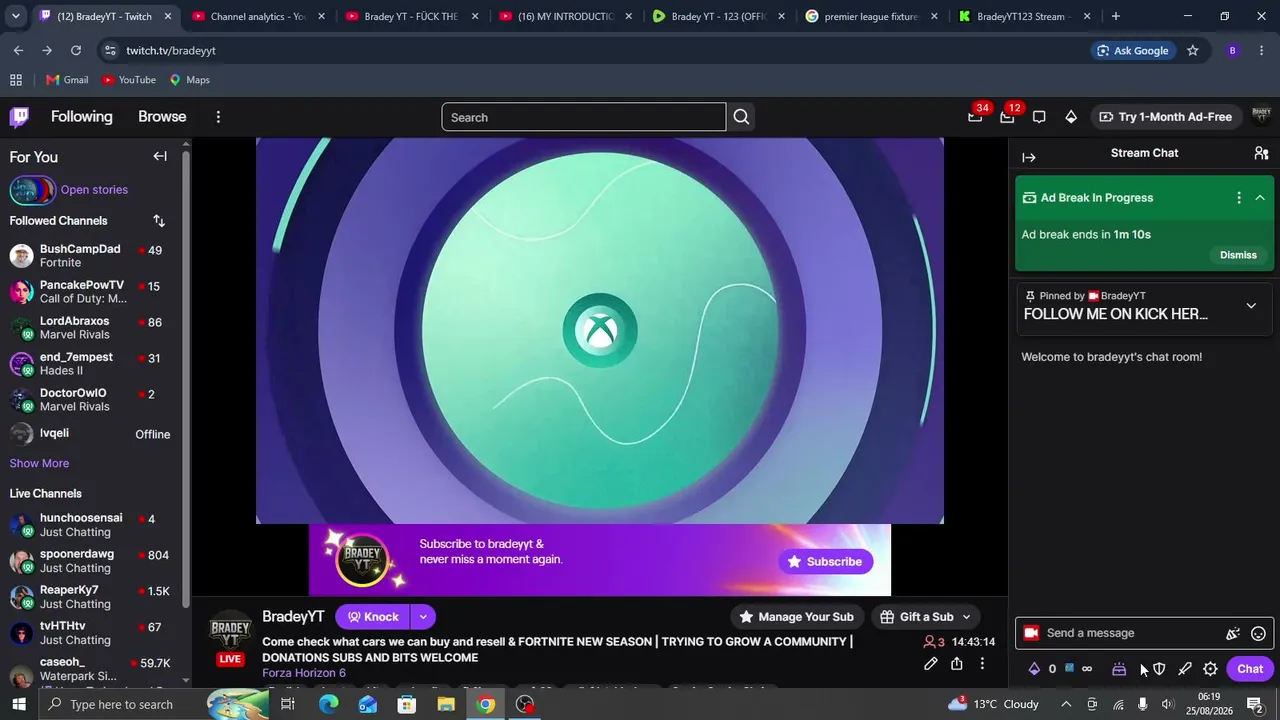Open File Explorer in the taskbar
The image size is (1280, 720).
(x=446, y=705)
